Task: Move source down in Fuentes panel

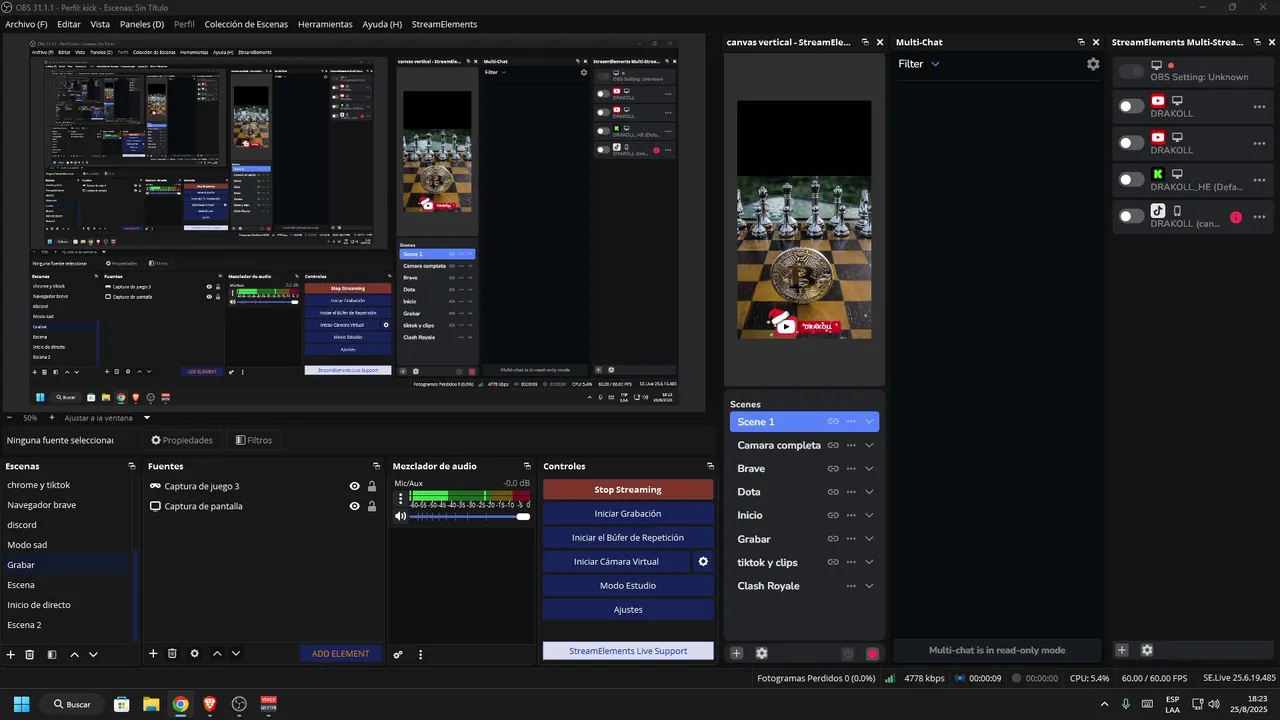Action: [236, 653]
